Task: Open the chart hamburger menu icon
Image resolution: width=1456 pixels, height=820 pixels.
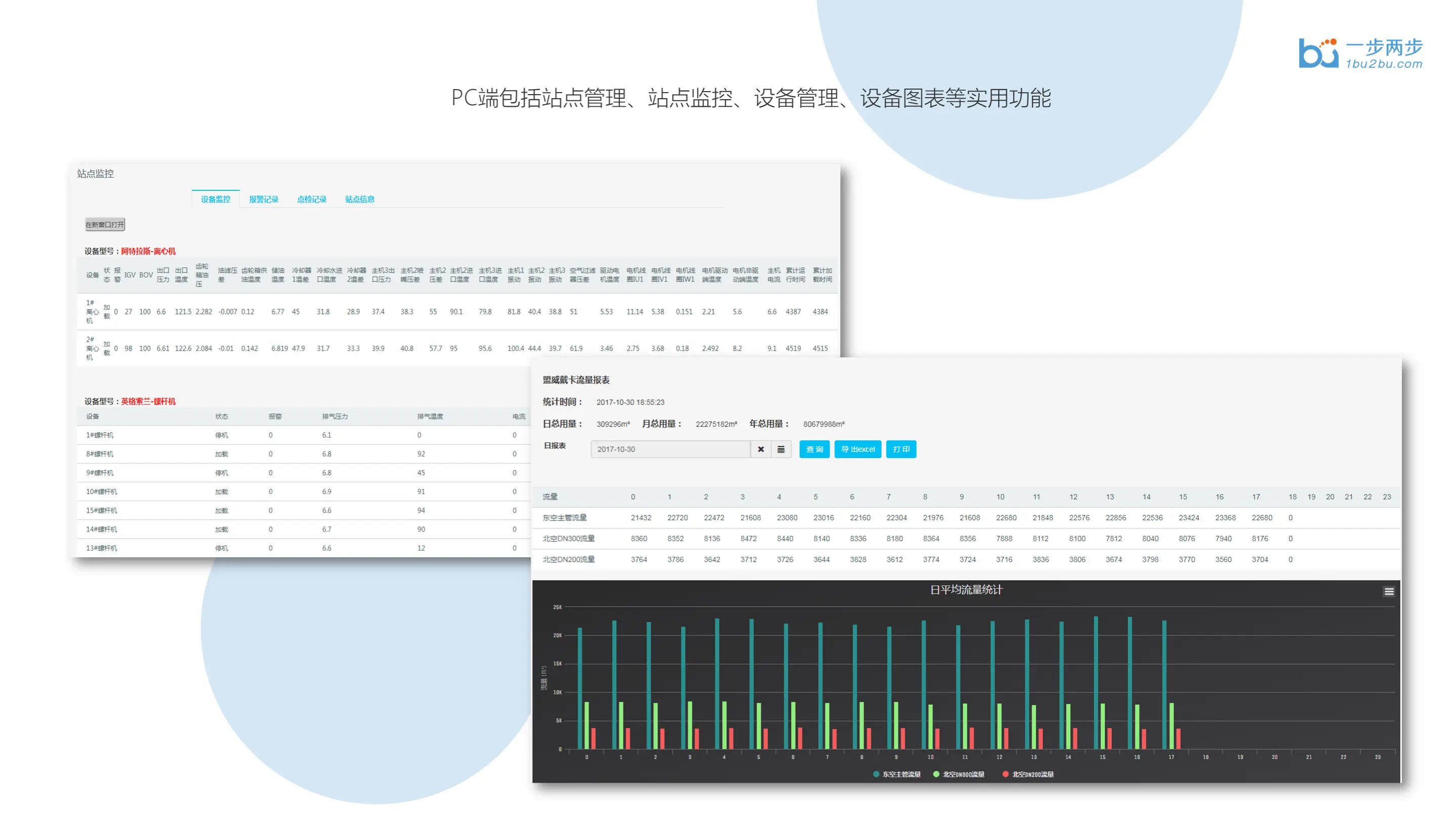Action: pos(1388,592)
